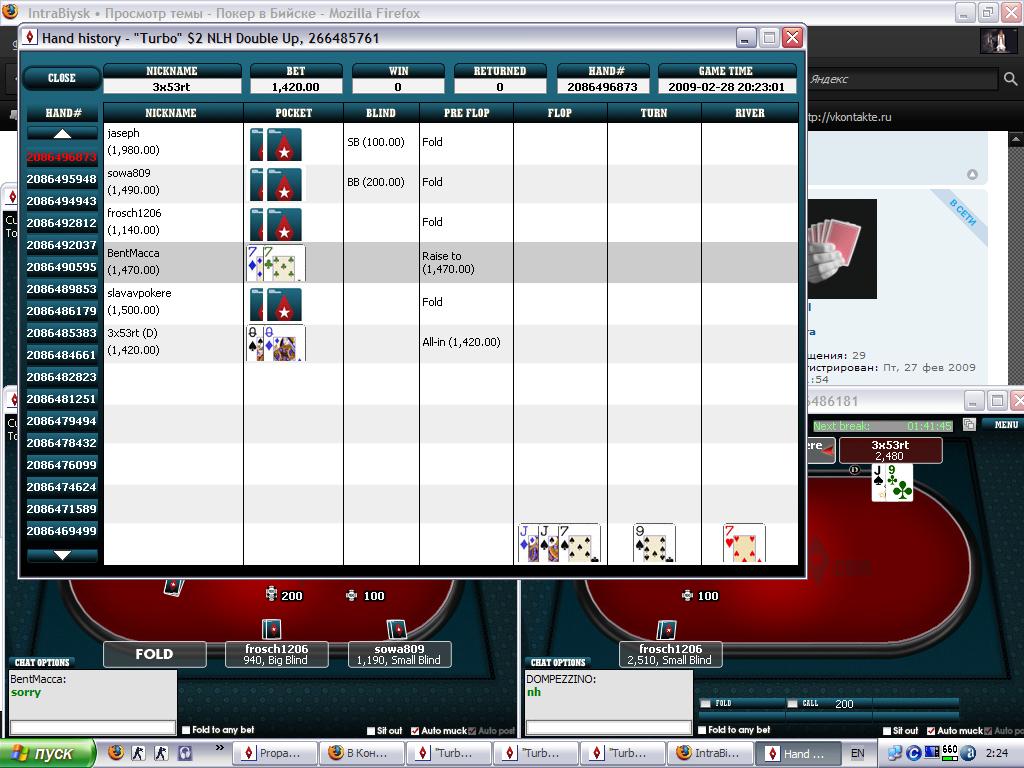This screenshot has width=1024, height=768.
Task: Check the Call 200 pre-action box
Action: [x=791, y=704]
